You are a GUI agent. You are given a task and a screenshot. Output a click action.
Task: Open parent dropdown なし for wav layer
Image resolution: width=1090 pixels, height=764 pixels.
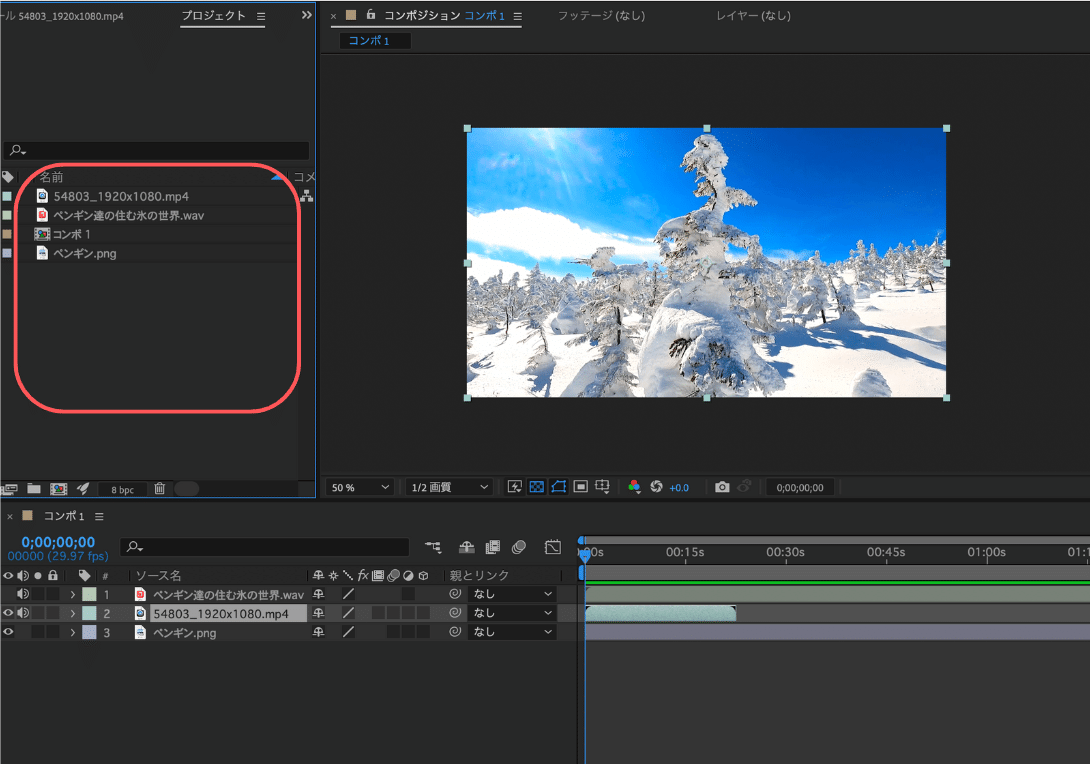512,594
